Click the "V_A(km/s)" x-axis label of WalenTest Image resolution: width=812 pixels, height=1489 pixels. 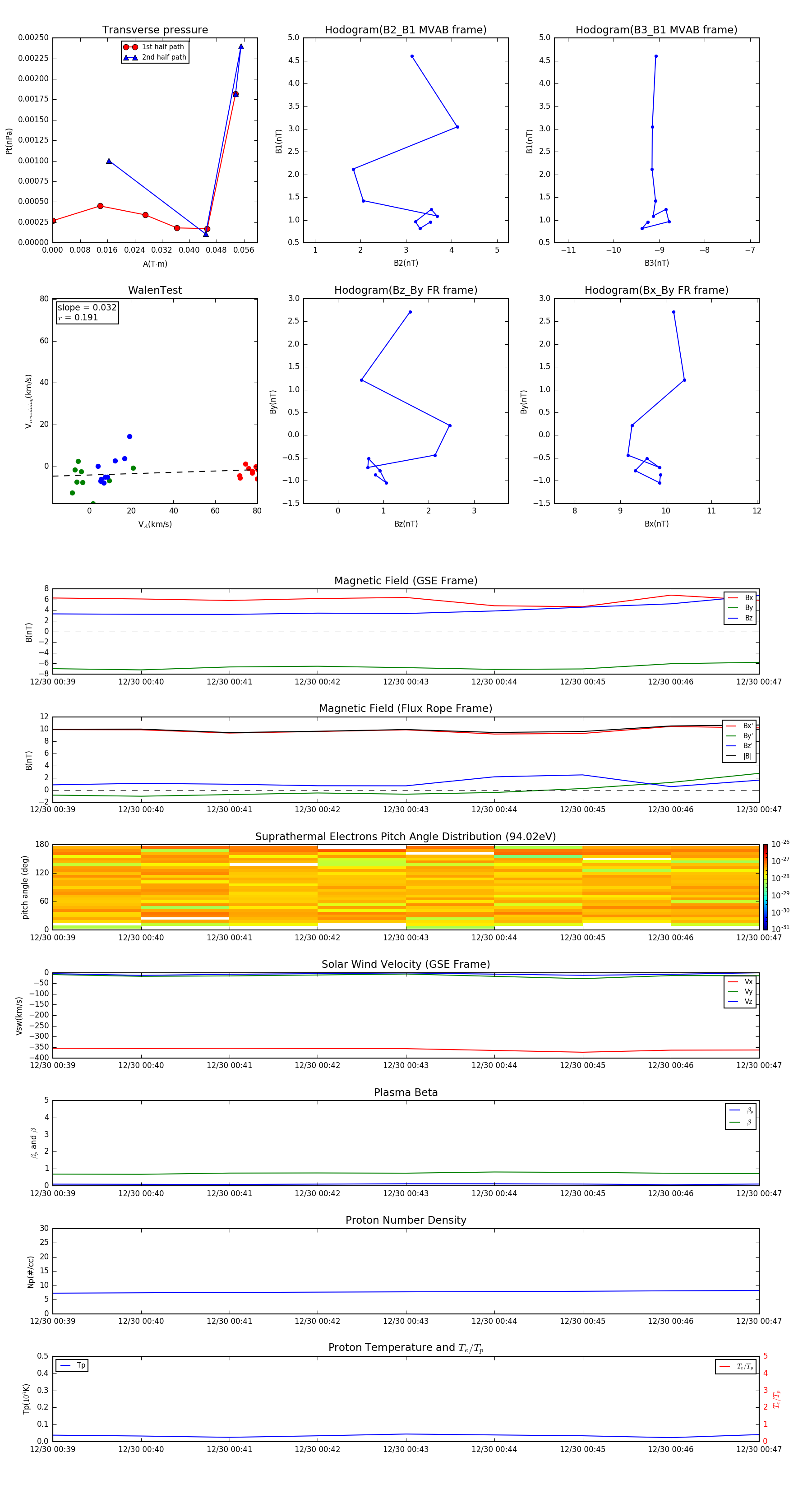point(155,524)
